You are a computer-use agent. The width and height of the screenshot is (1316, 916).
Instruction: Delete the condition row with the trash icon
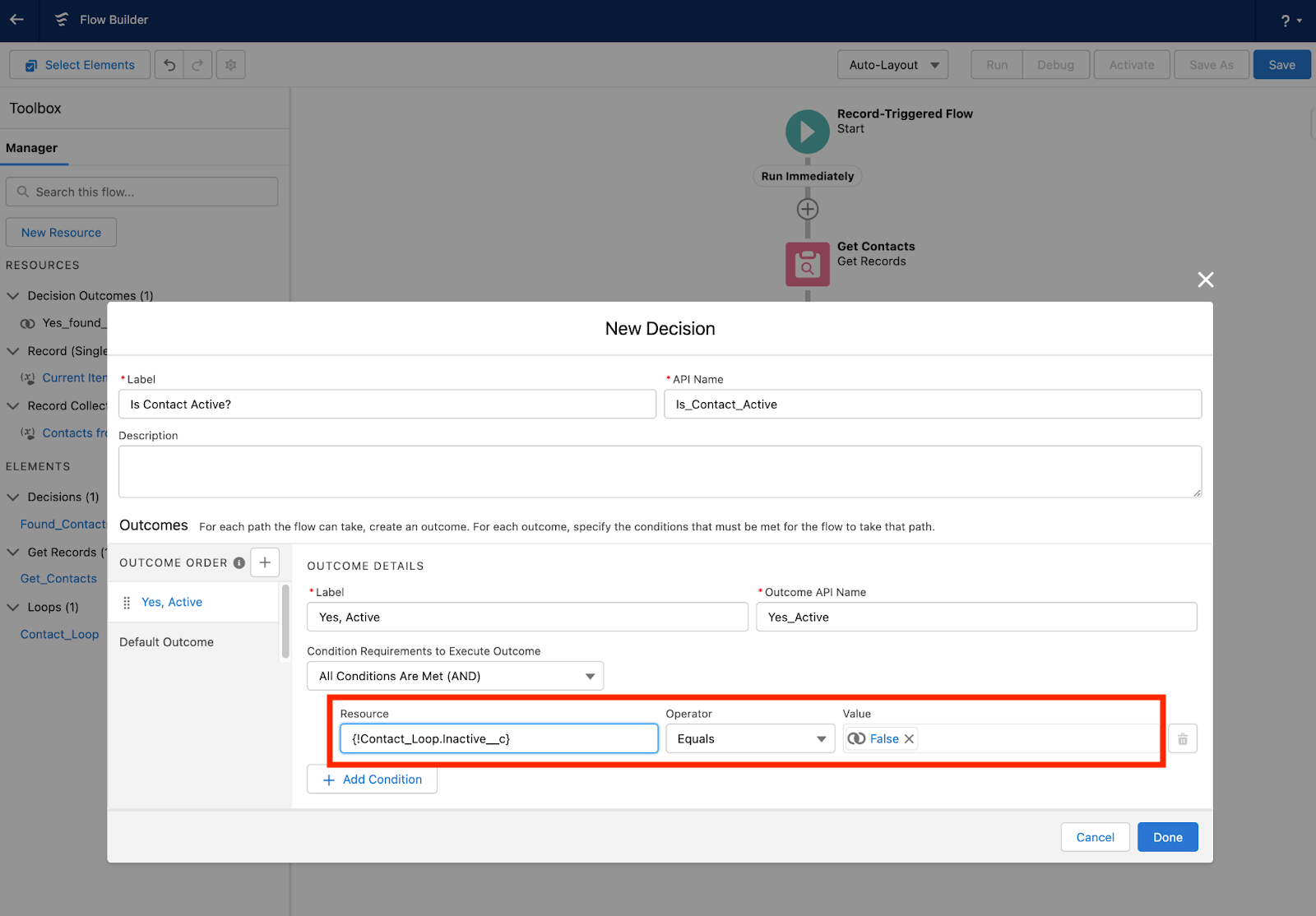1183,738
